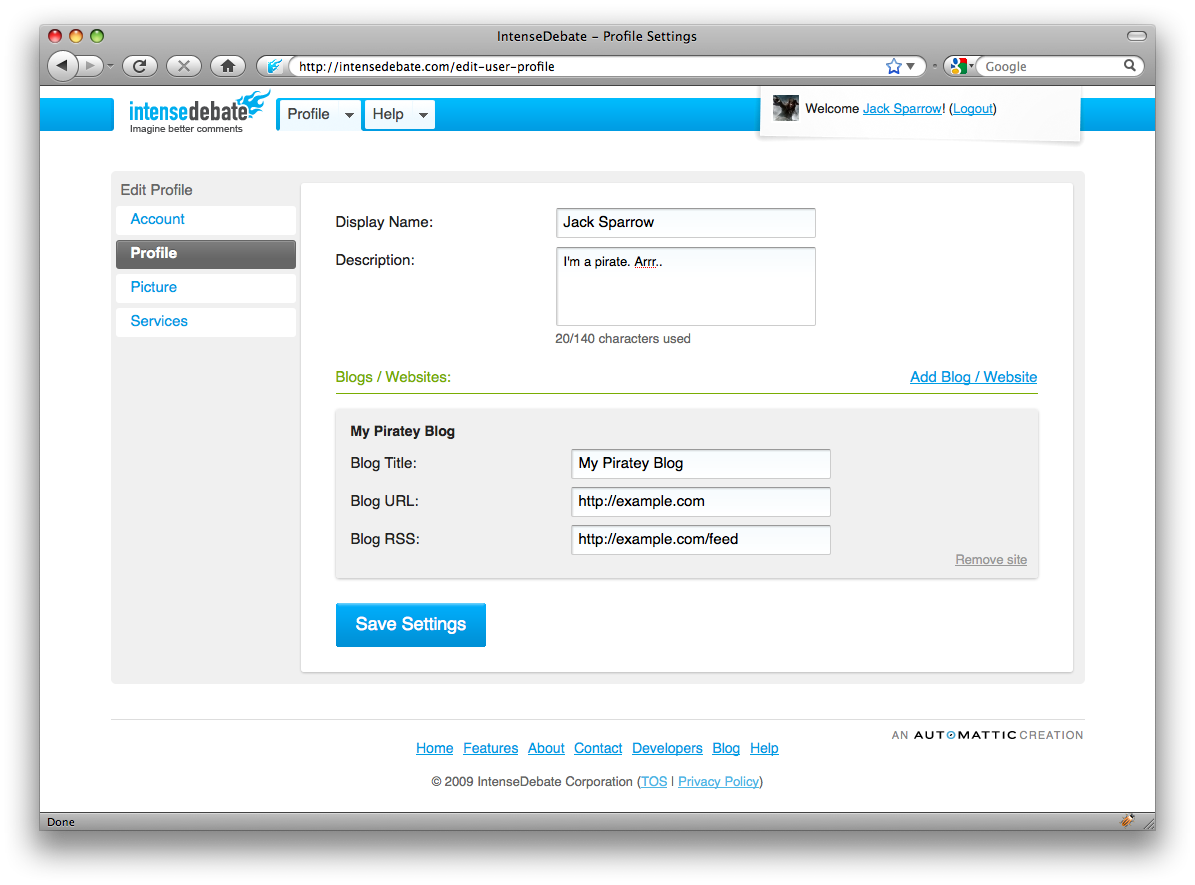Viewport: 1195px width, 885px height.
Task: Click the Logout link
Action: (x=973, y=108)
